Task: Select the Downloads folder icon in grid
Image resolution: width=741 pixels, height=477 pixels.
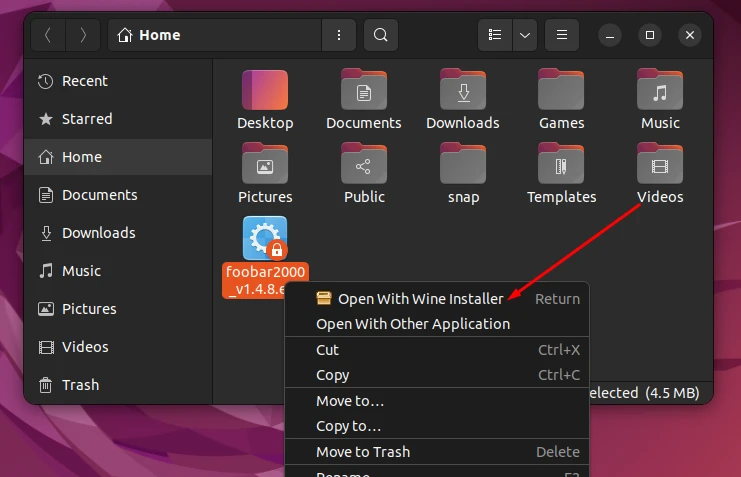Action: tap(463, 90)
